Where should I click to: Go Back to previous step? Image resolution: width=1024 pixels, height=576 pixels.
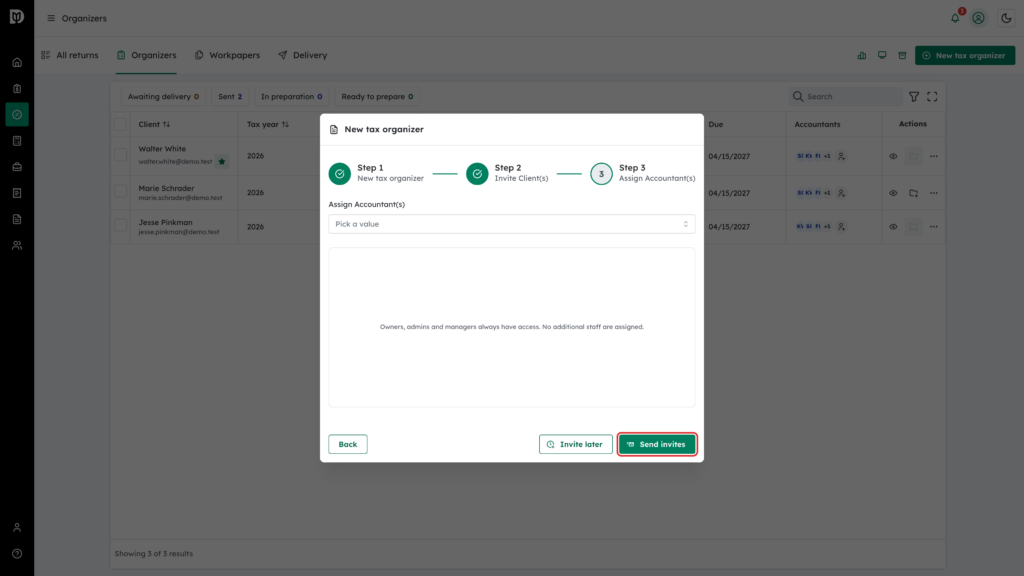347,444
